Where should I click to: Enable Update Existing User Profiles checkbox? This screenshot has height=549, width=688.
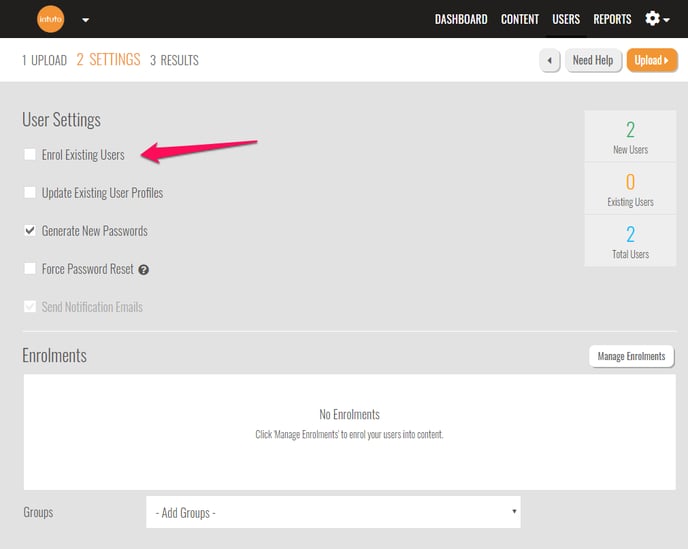(30, 192)
